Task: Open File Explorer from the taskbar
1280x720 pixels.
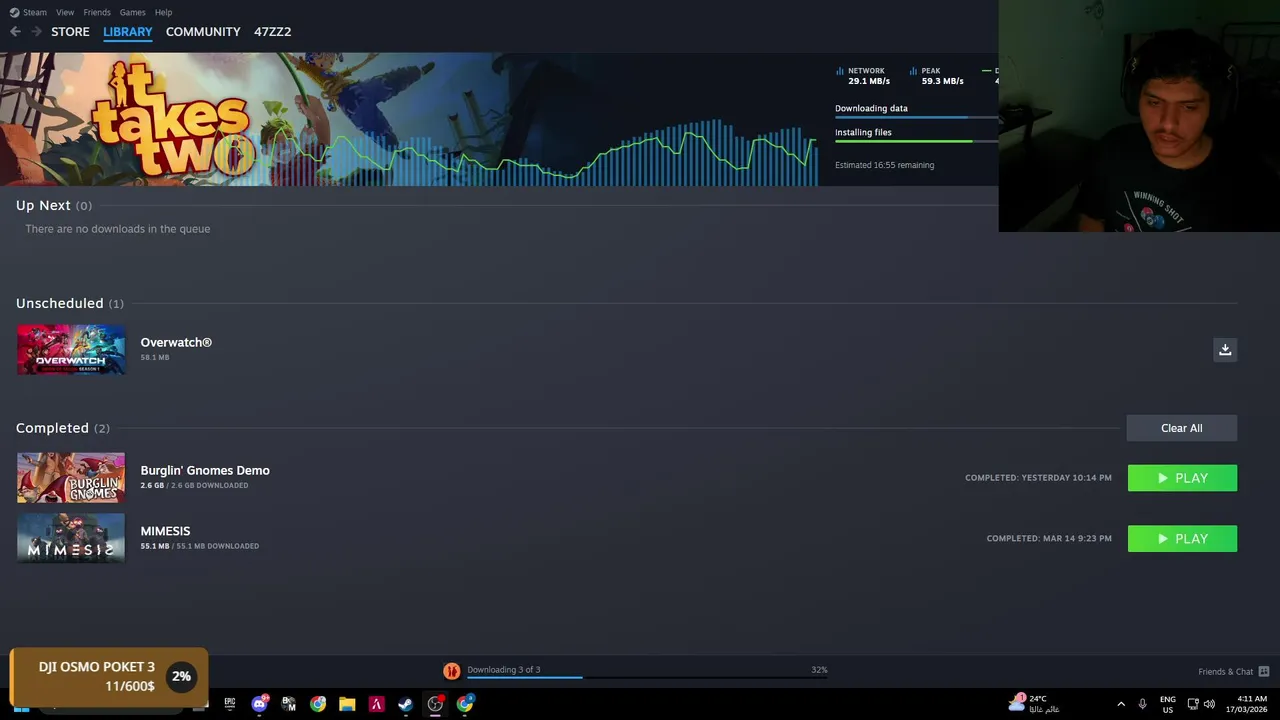Action: pos(347,704)
